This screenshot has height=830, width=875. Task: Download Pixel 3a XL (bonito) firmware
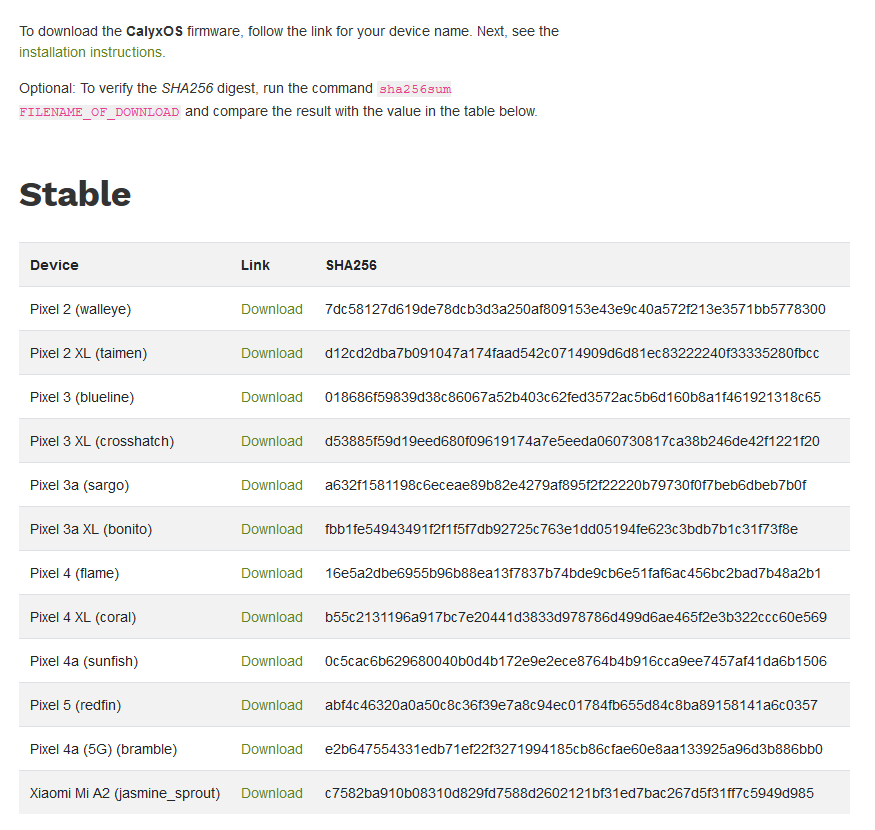271,529
